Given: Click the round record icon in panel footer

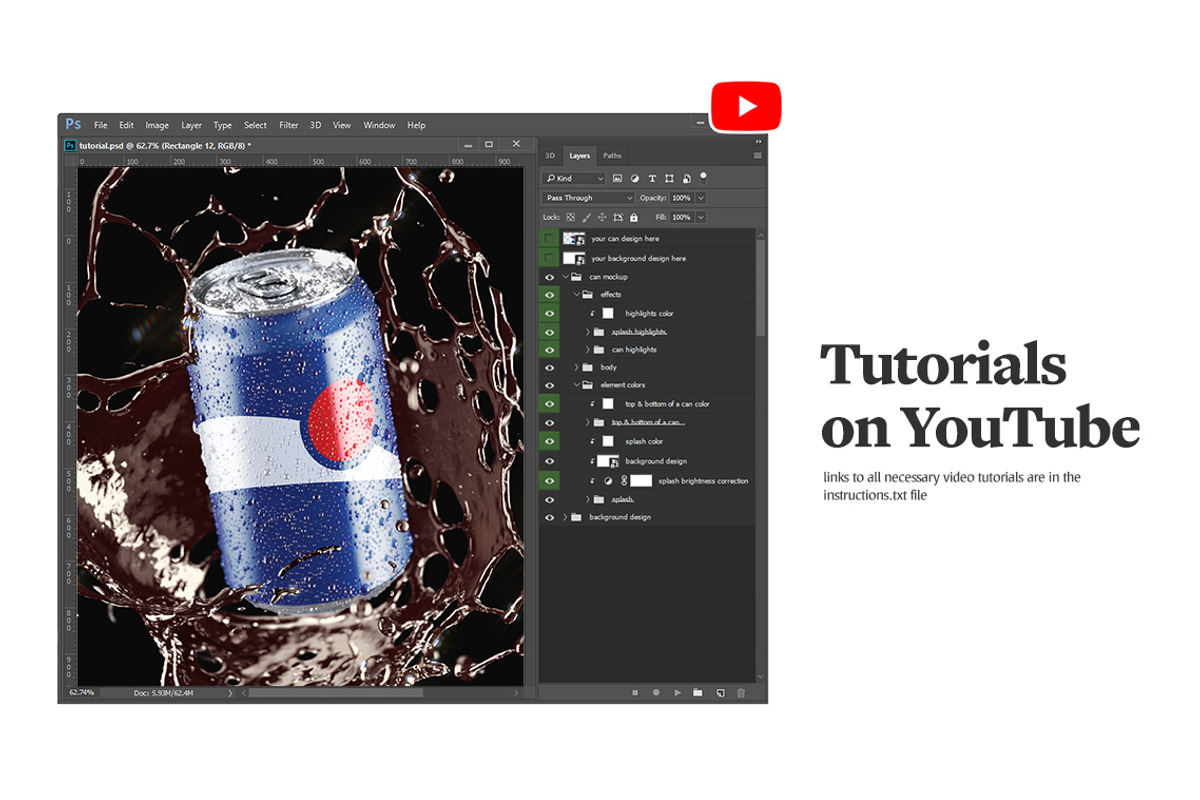Looking at the screenshot, I should 656,692.
